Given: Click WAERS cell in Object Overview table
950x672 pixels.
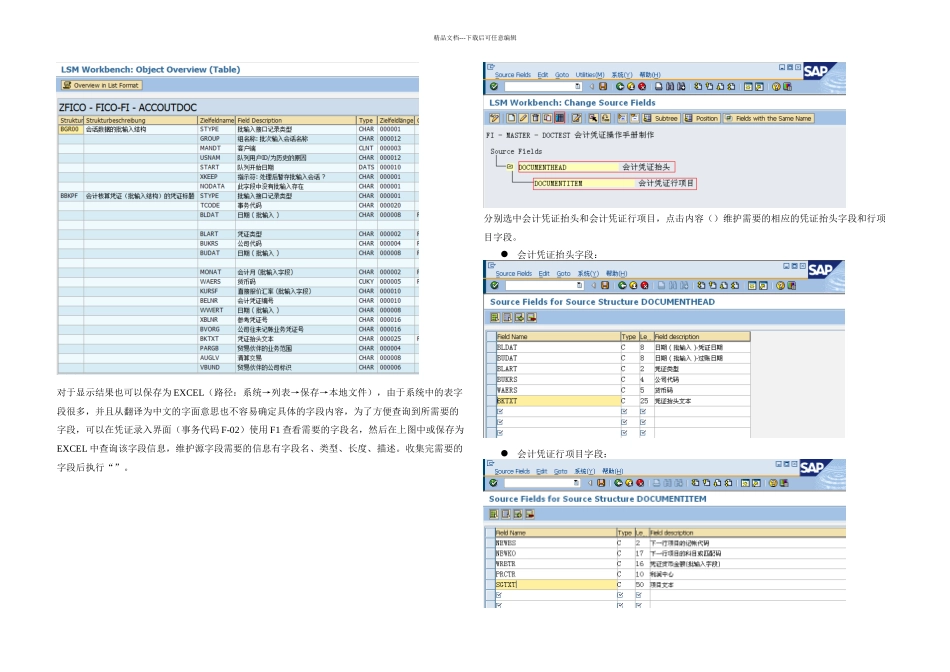Looking at the screenshot, I should (216, 282).
